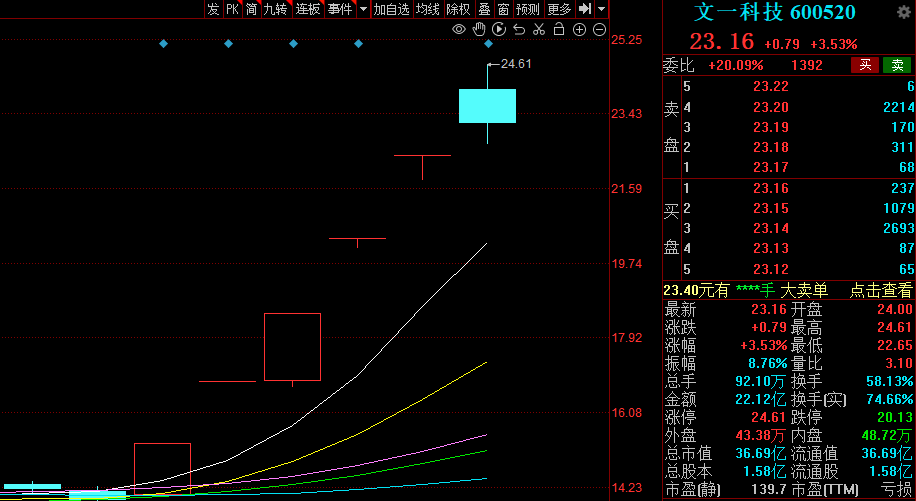Open the dropdown arrow at toolbar's right end
Image resolution: width=916 pixels, height=501 pixels.
click(602, 9)
